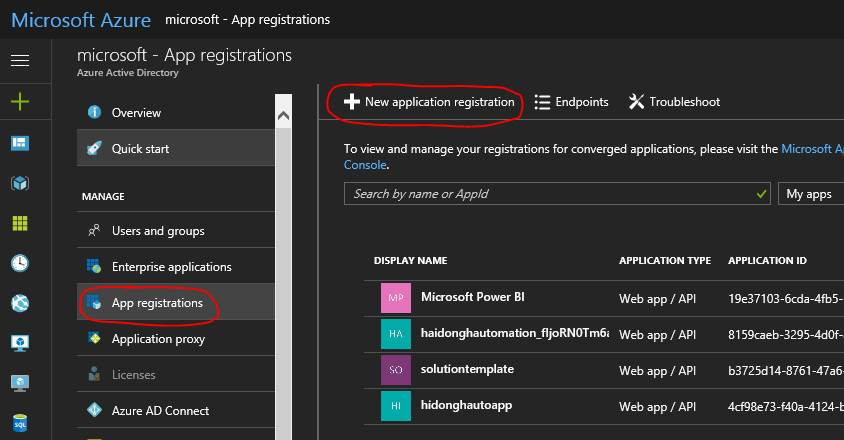Open Application proxy menu item
The width and height of the screenshot is (844, 440).
click(x=176, y=338)
